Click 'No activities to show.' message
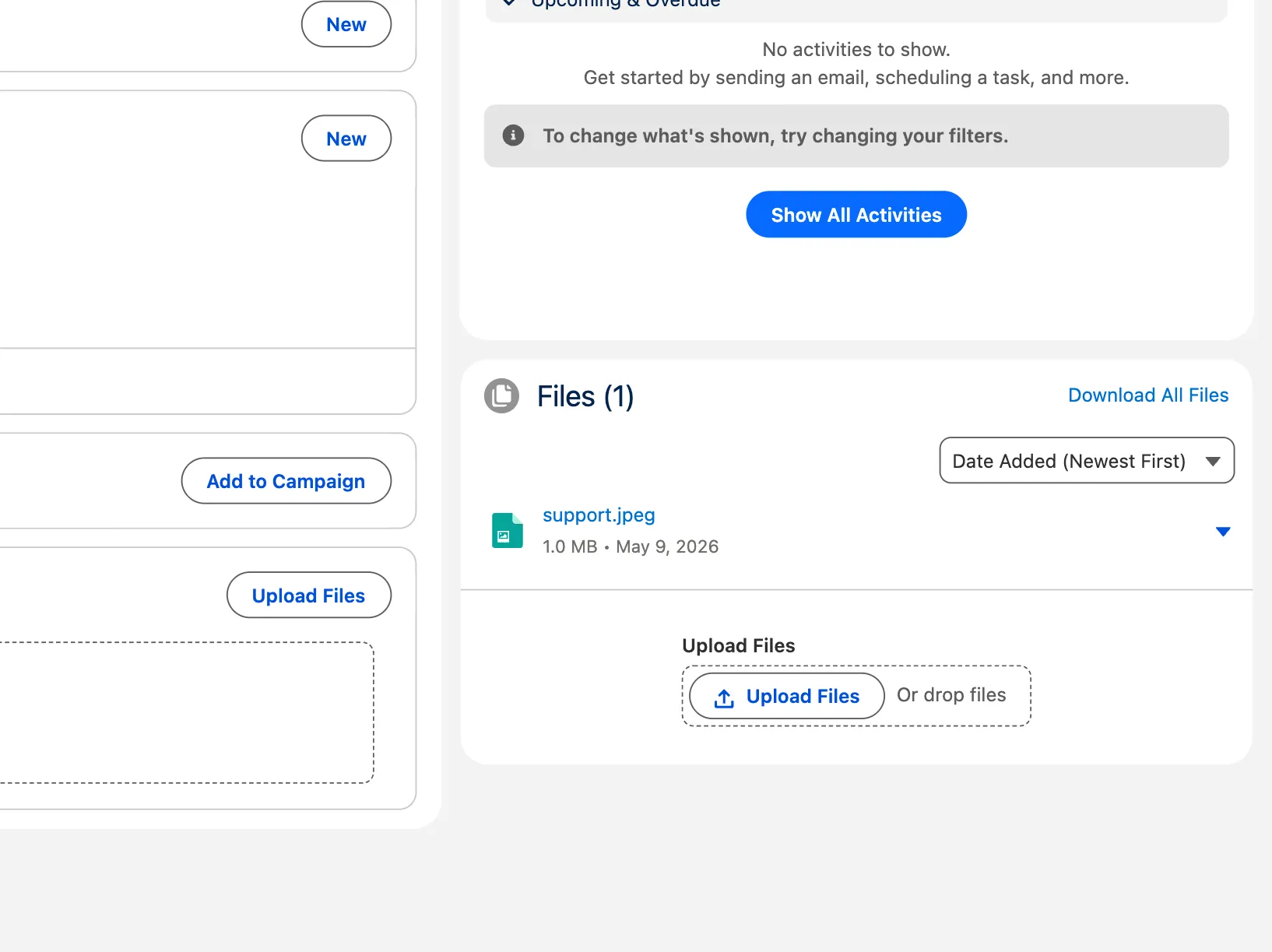The image size is (1272, 952). click(856, 50)
